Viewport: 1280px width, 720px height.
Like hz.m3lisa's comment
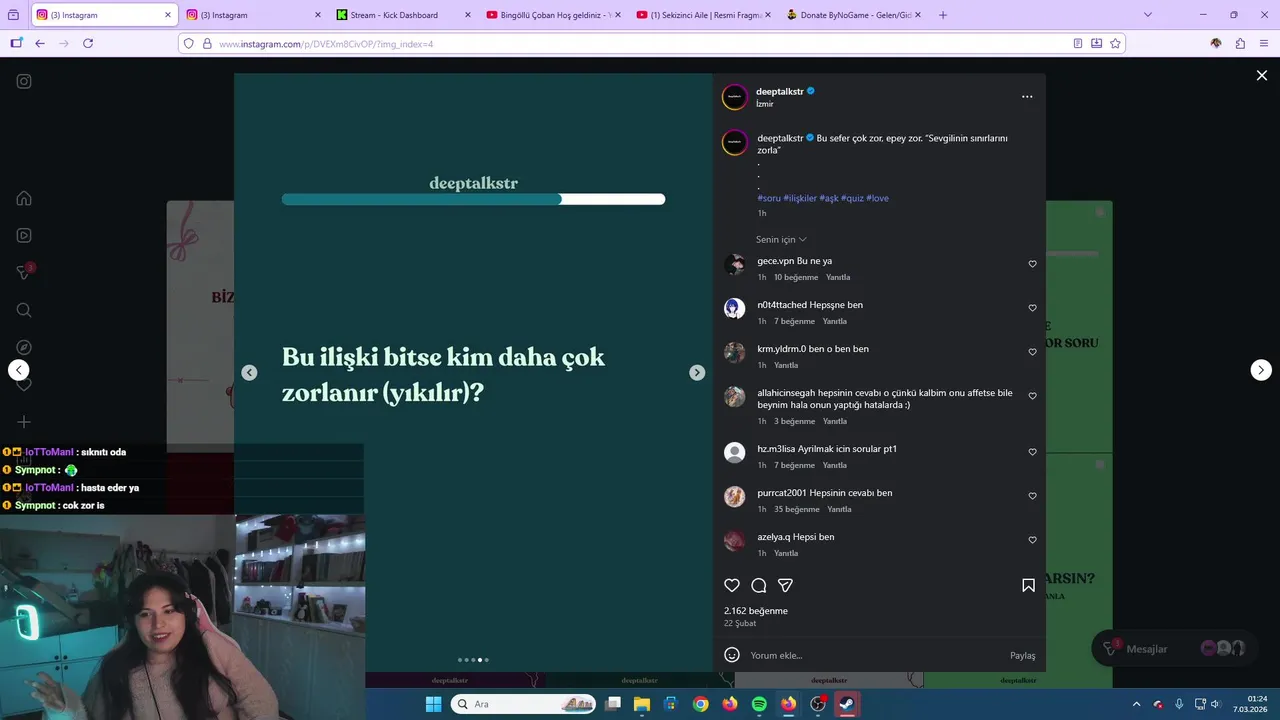[1033, 452]
